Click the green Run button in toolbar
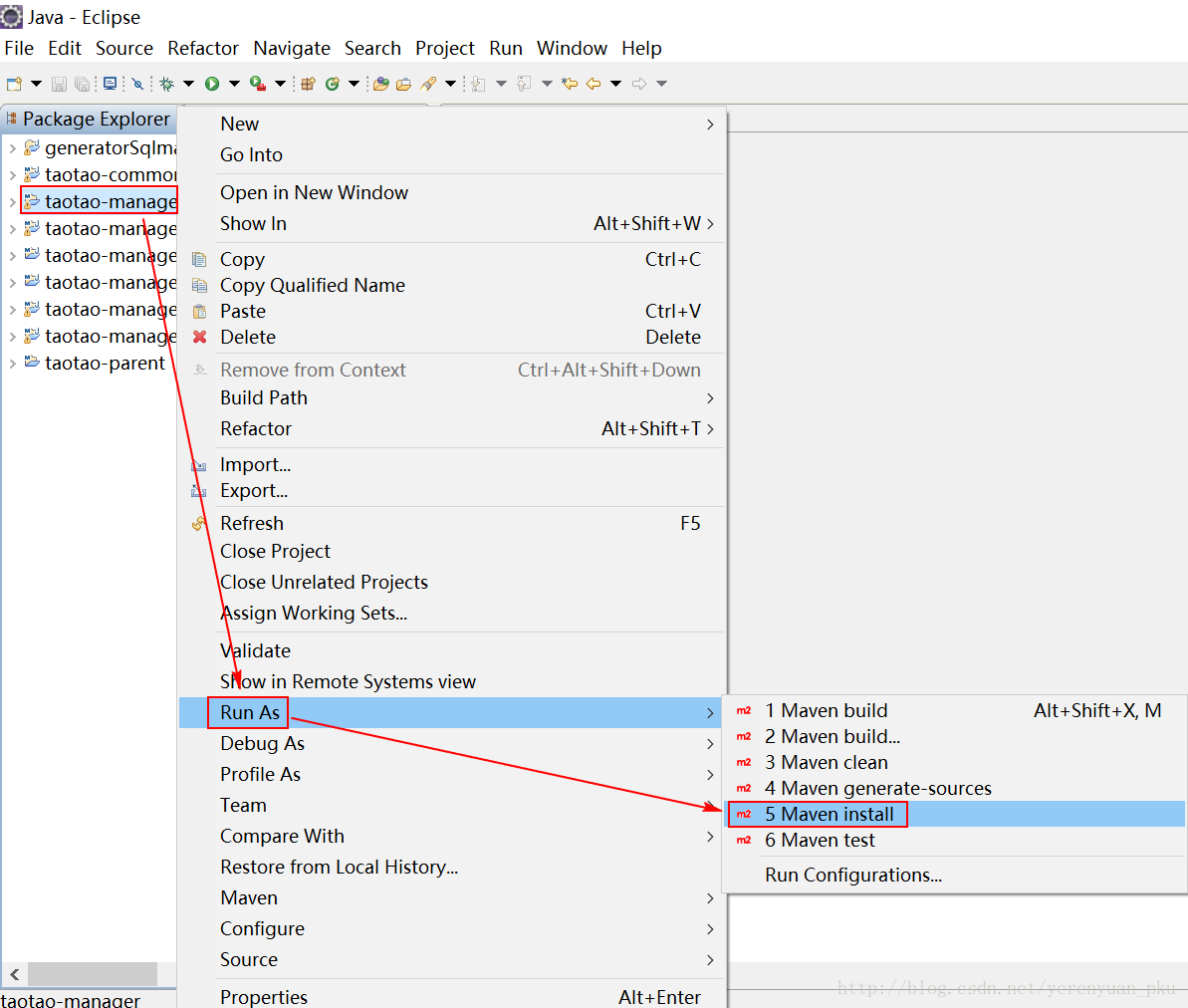Viewport: 1188px width, 1008px height. click(x=212, y=84)
